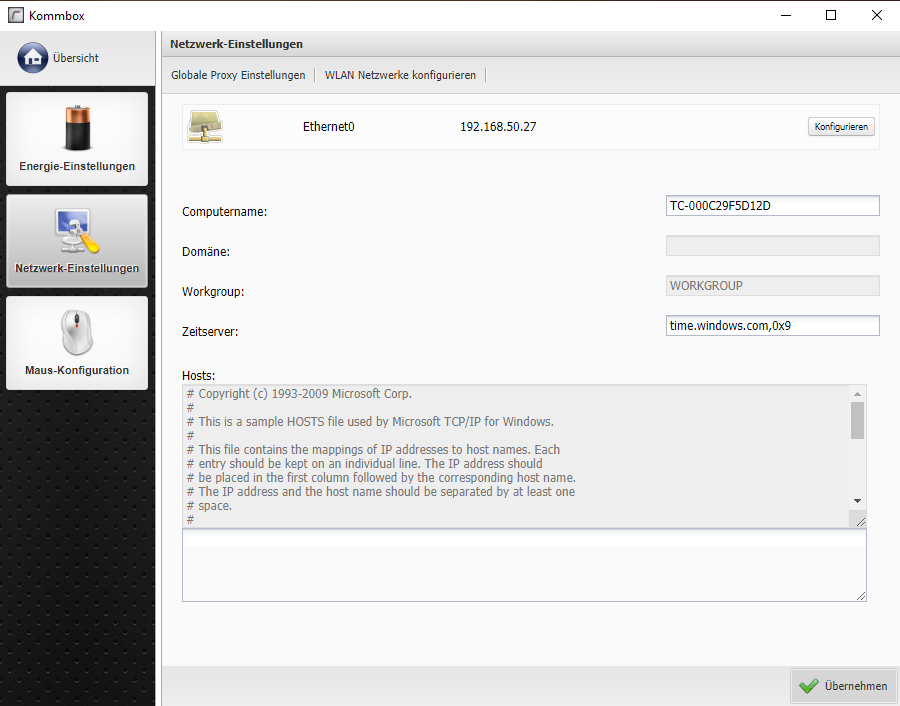This screenshot has width=900, height=706.
Task: Open WLAN Netzwerke konfigurieren
Action: tap(400, 75)
